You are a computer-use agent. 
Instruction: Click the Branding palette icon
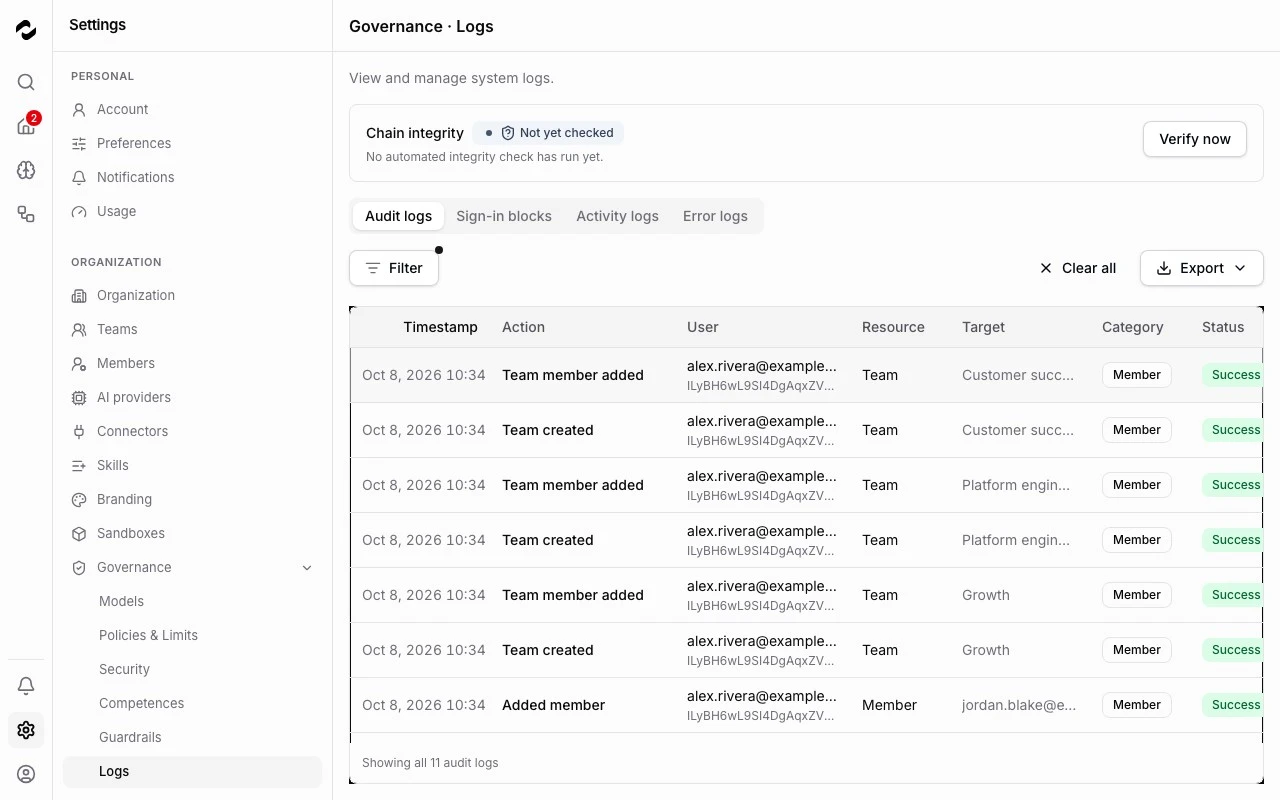(x=79, y=500)
